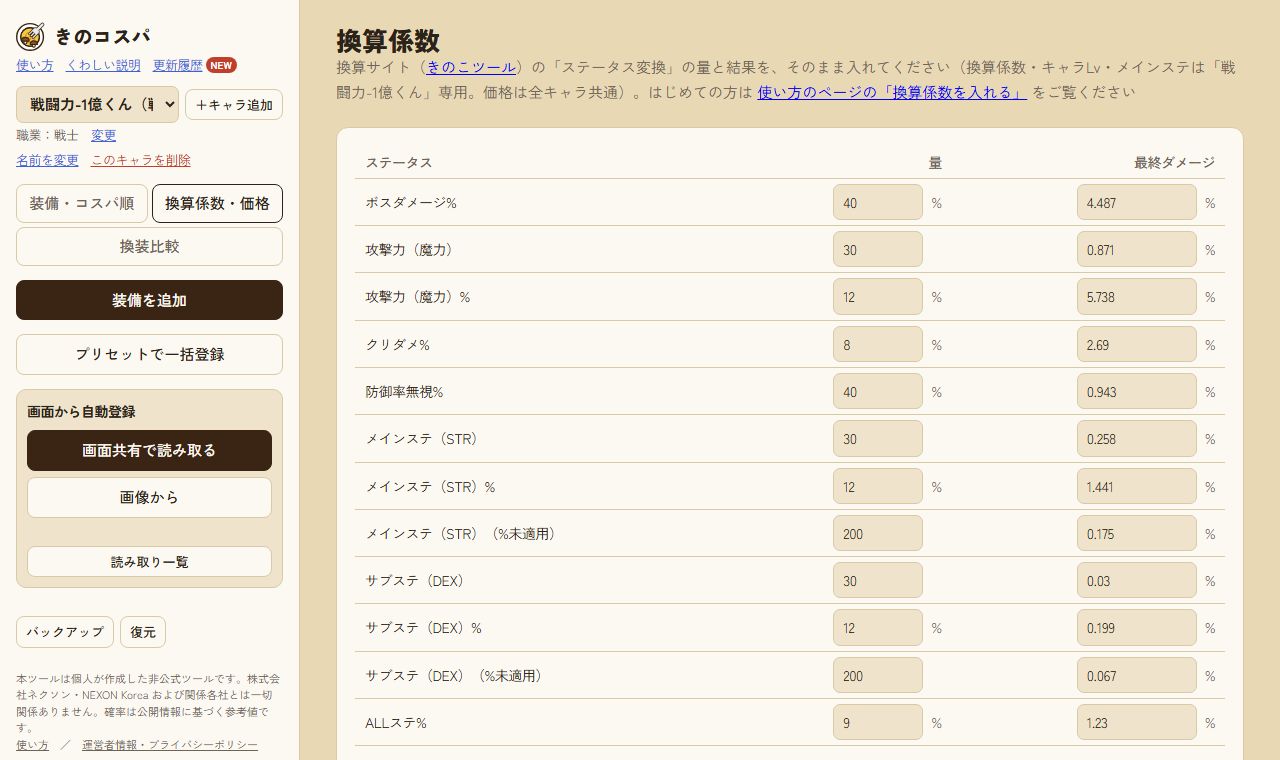Expand the 戦闘力-1億くん character dropdown

(x=97, y=104)
